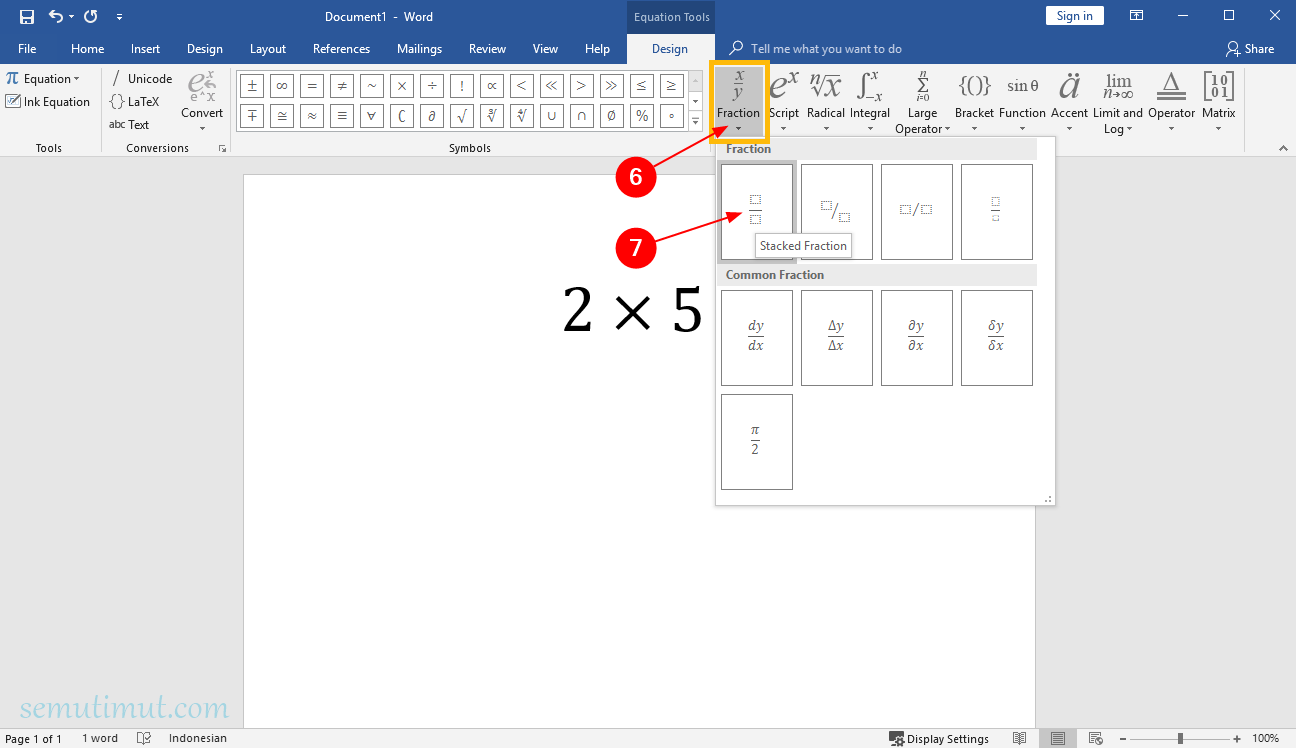The image size is (1296, 748).
Task: Insert the infinity symbol from Symbols gallery
Action: (x=281, y=85)
